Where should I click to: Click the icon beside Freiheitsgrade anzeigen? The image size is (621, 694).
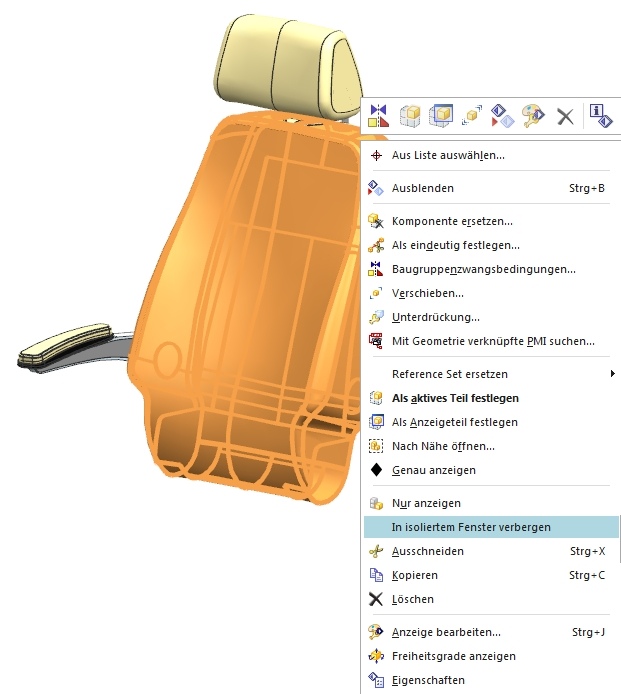point(376,656)
